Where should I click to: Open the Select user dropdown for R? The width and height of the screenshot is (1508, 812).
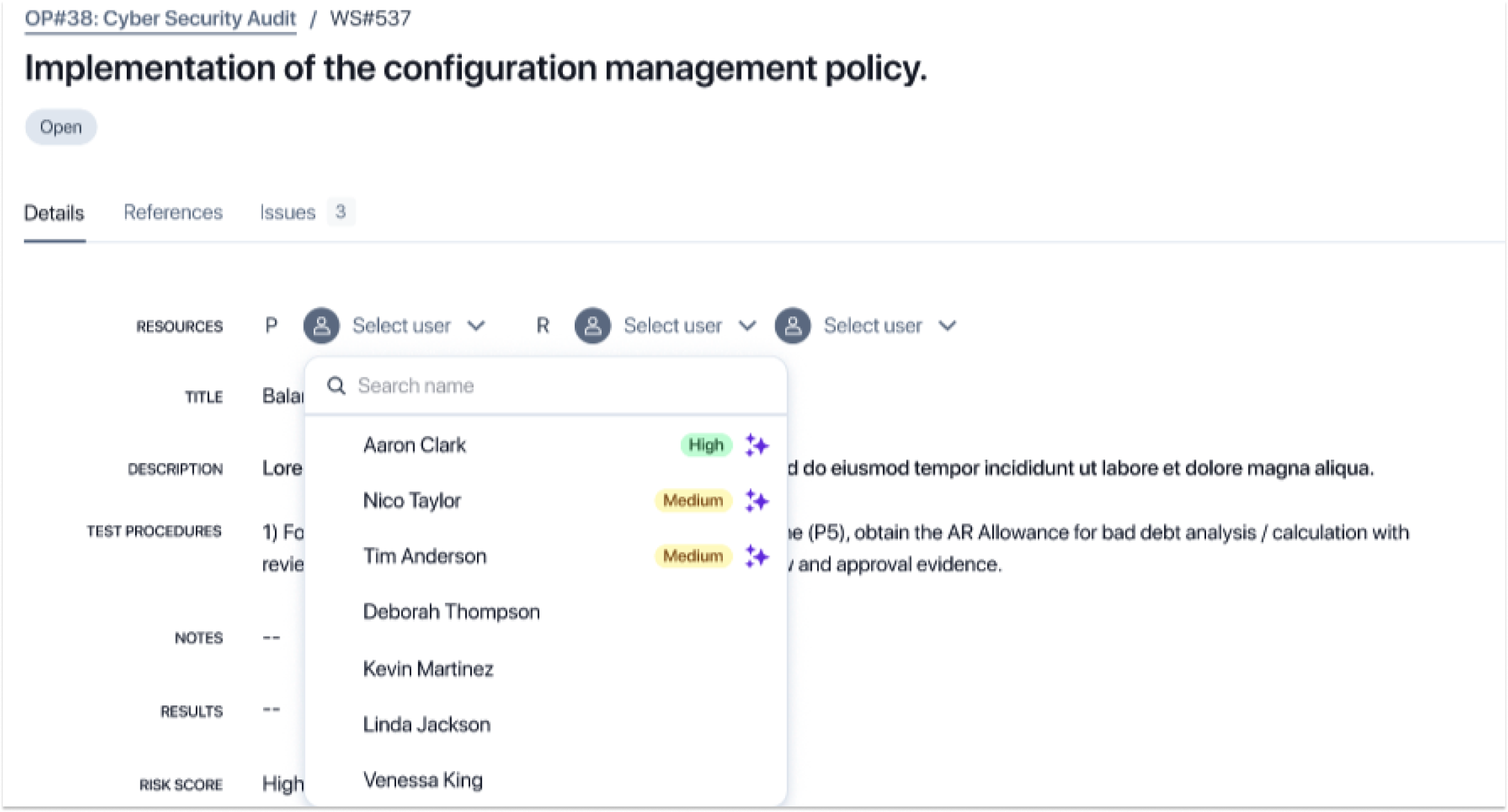pos(748,325)
